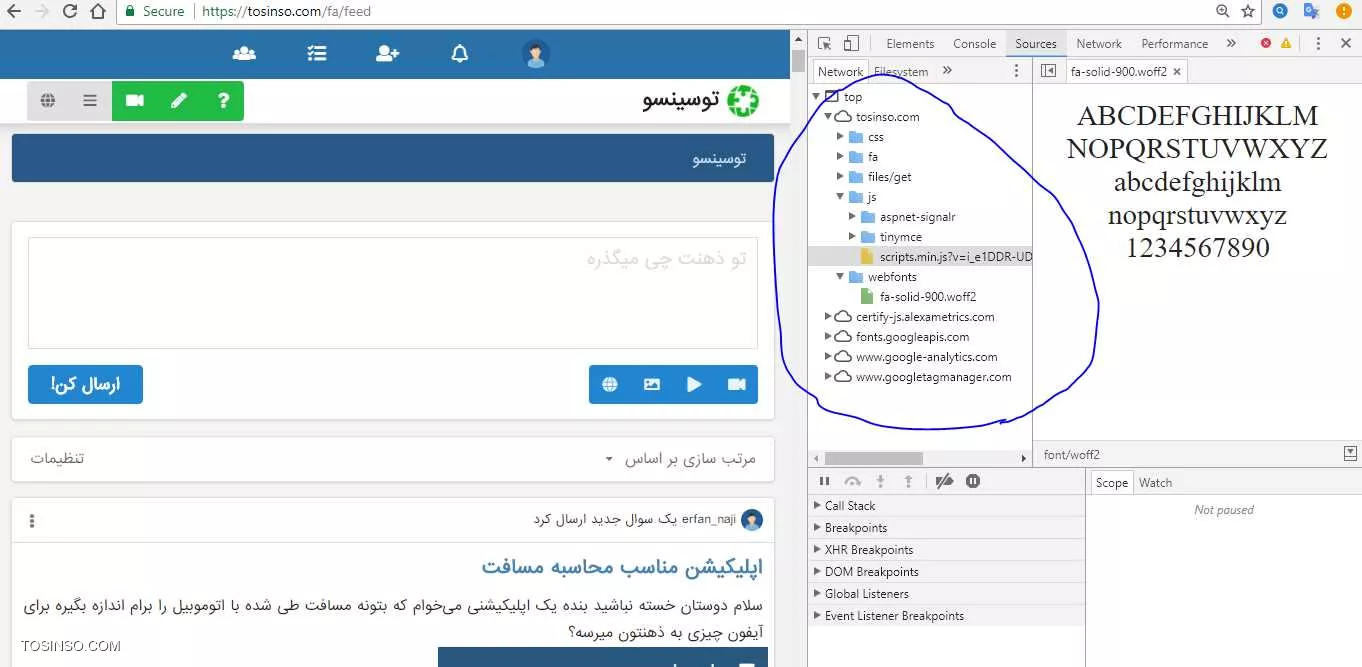Switch to the Watch pane tab
Viewport: 1362px width, 667px height.
tap(1155, 482)
